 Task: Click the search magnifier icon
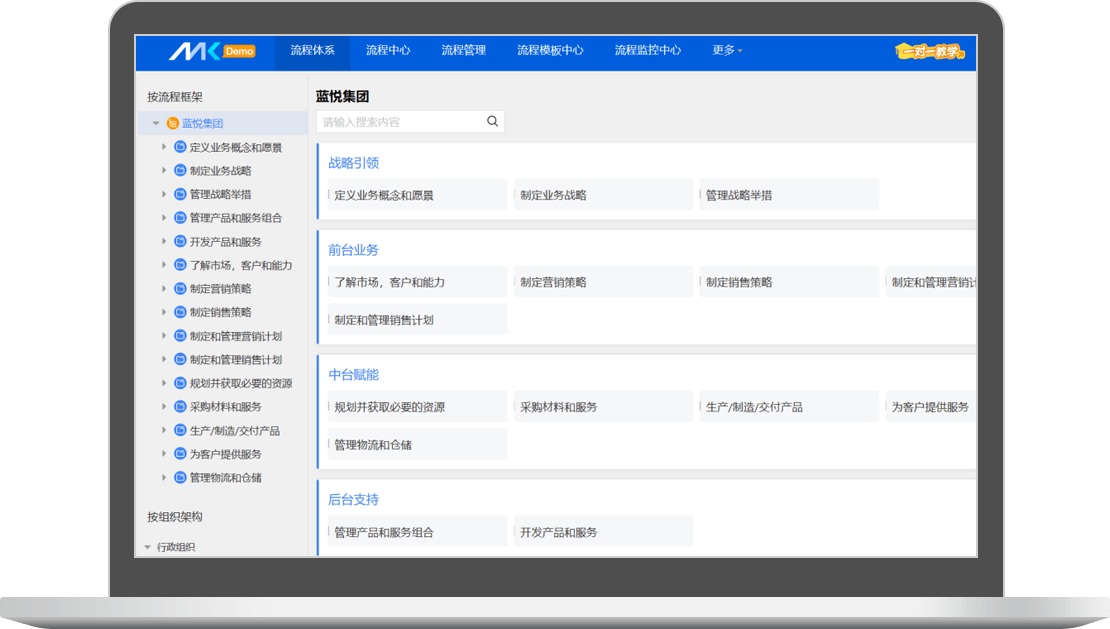tap(492, 122)
